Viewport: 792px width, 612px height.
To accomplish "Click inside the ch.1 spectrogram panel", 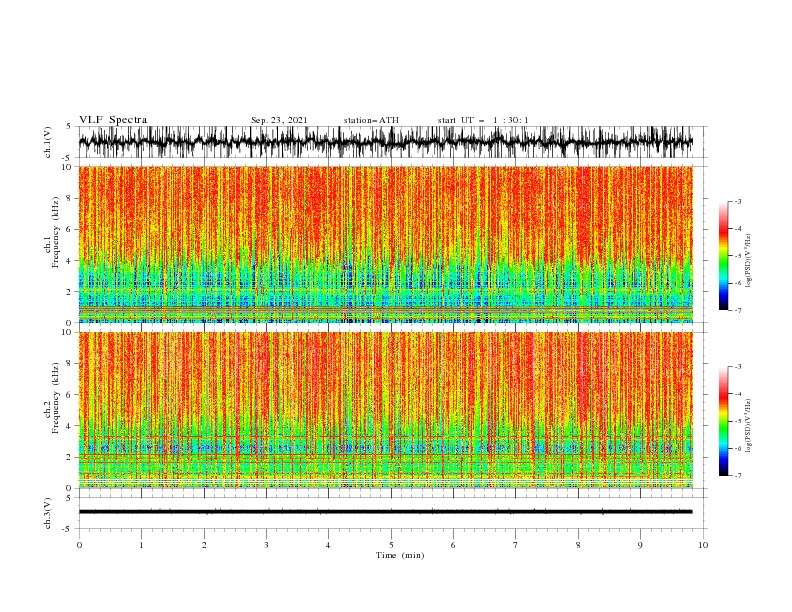I will 385,244.
